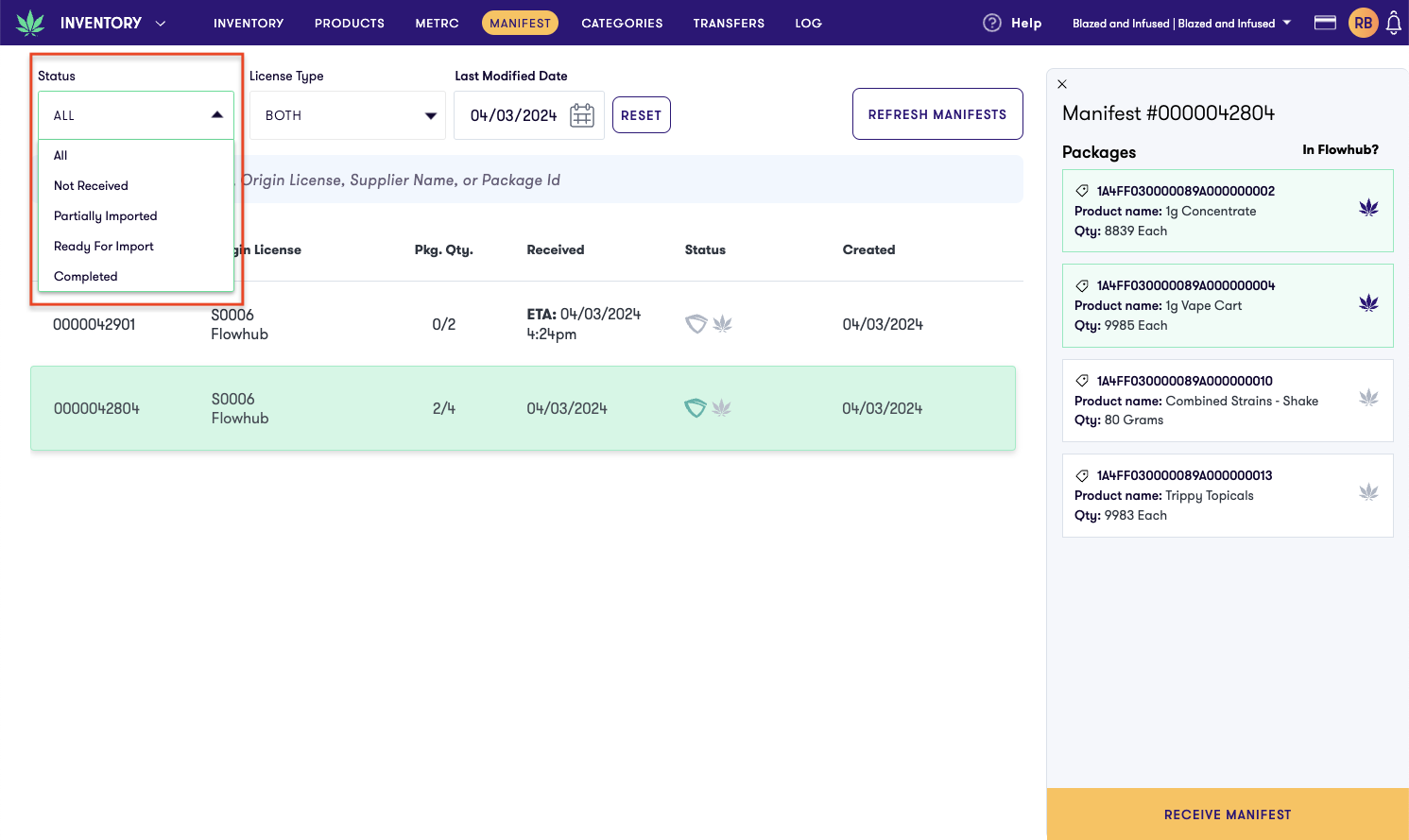Click Refresh Manifests button
This screenshot has height=840, width=1409.
(x=937, y=114)
